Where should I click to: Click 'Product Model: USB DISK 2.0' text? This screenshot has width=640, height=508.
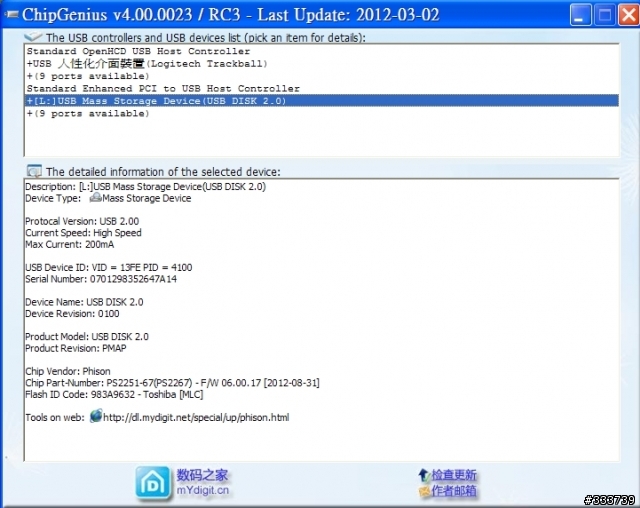coord(87,337)
